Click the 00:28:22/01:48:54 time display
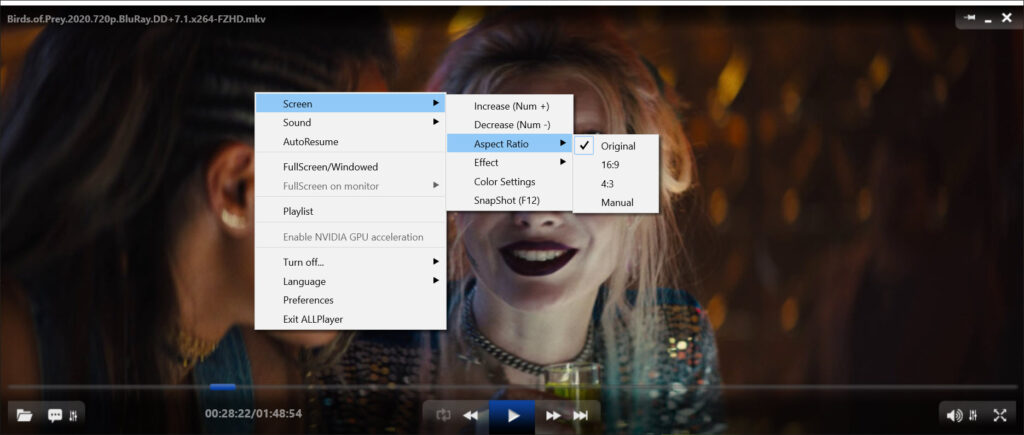 click(x=253, y=413)
